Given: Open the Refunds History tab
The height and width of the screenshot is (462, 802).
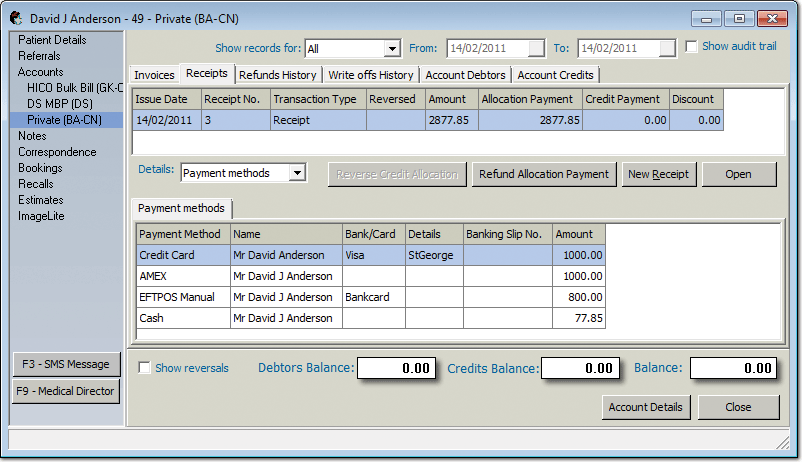Looking at the screenshot, I should click(x=278, y=75).
